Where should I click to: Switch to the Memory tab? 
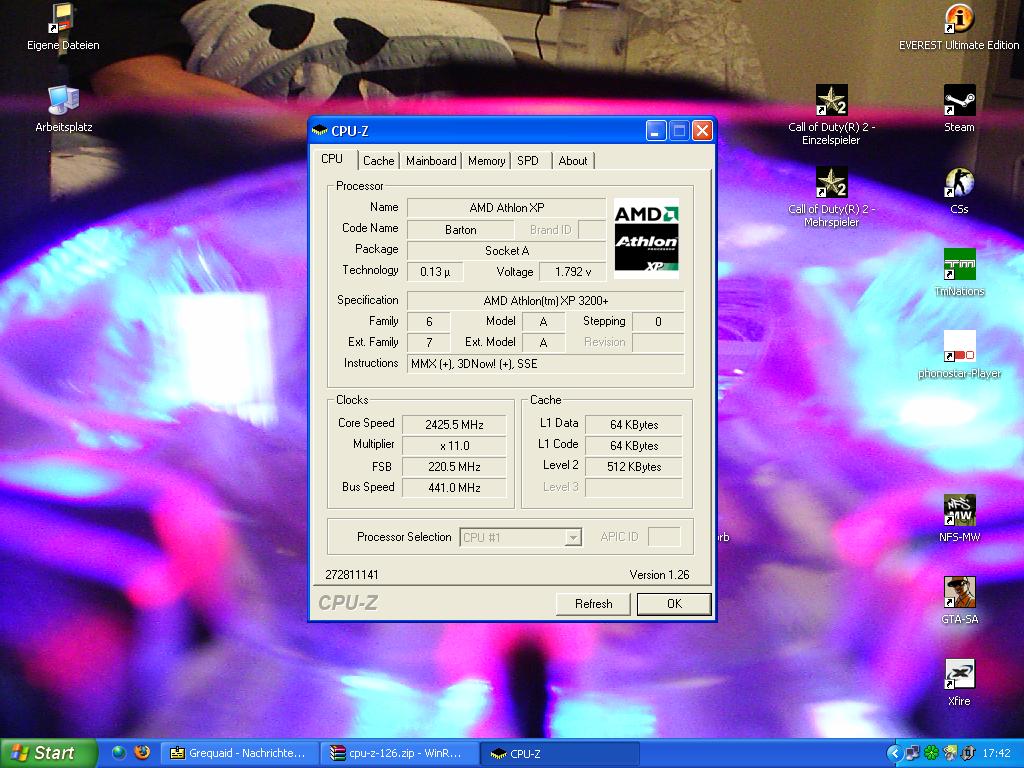487,161
